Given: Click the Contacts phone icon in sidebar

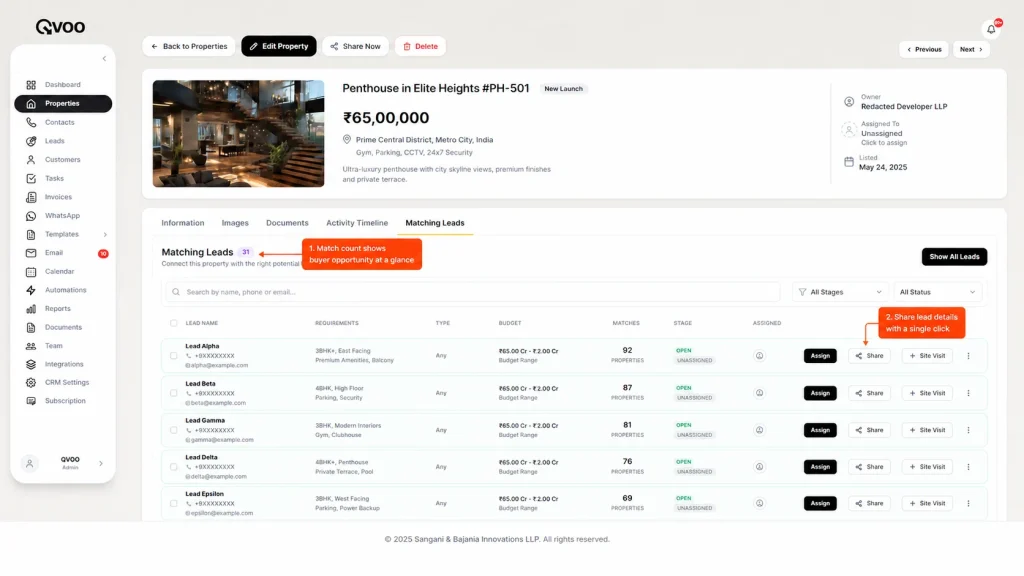Looking at the screenshot, I should pyautogui.click(x=31, y=122).
